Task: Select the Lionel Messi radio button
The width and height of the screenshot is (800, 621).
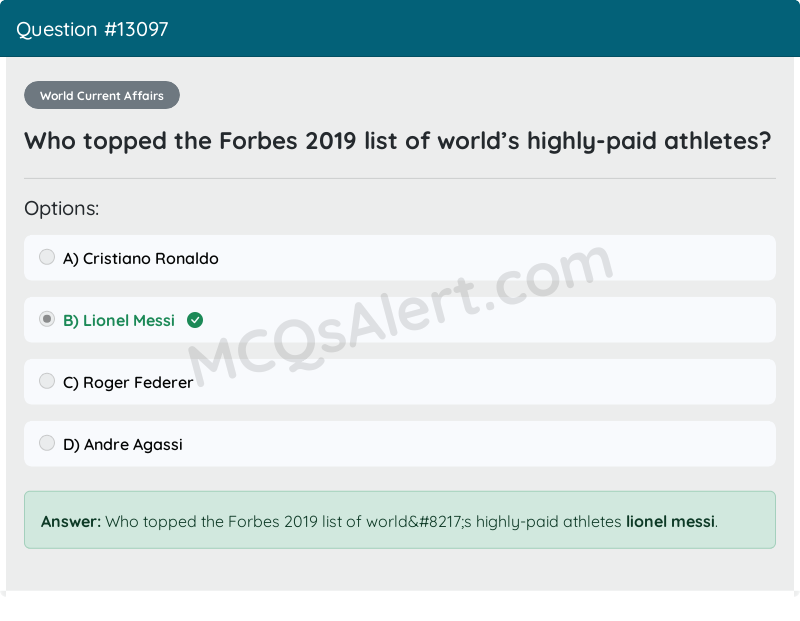Action: tap(47, 320)
